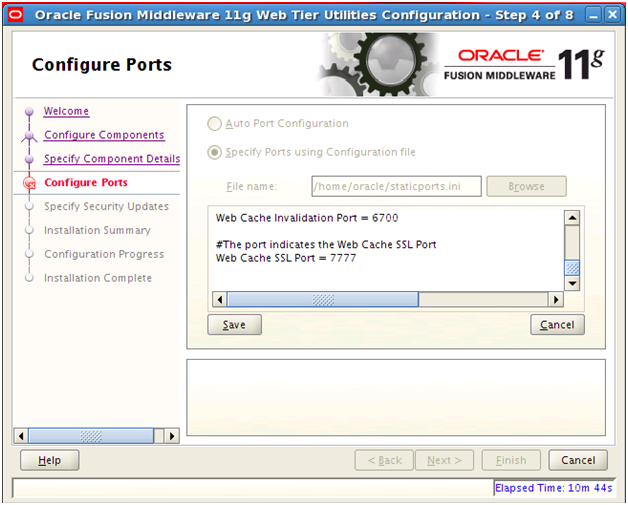Click the Browse button
The height and width of the screenshot is (505, 628).
point(526,186)
